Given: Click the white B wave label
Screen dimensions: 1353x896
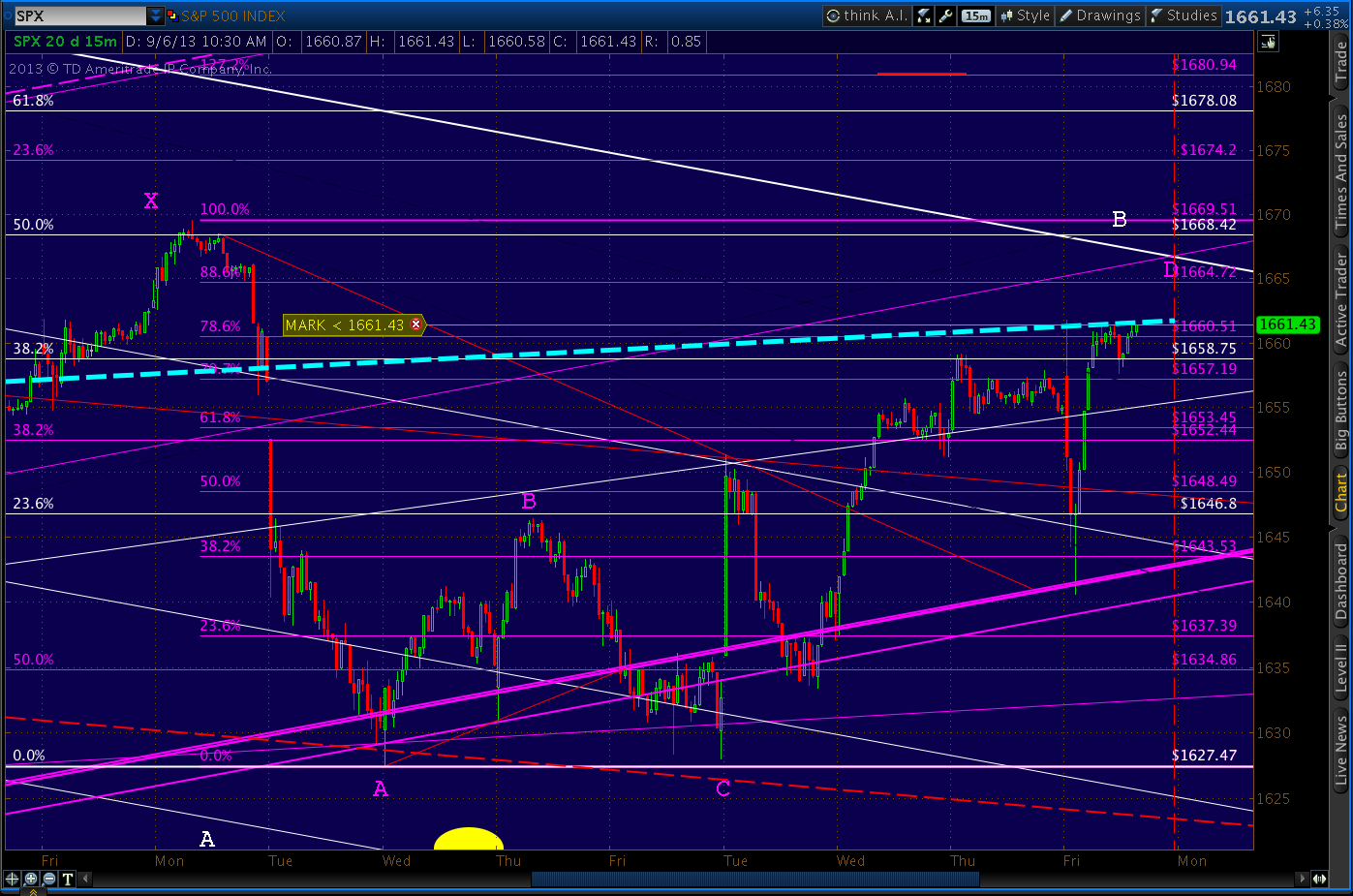Looking at the screenshot, I should pyautogui.click(x=1120, y=219).
